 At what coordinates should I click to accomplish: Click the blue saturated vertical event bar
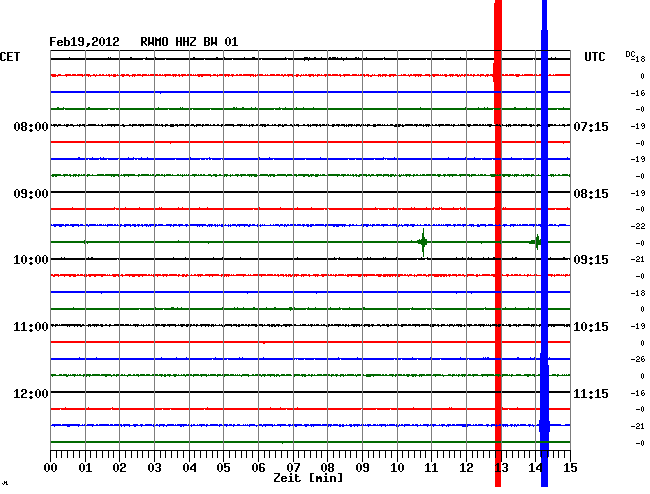coord(544,243)
